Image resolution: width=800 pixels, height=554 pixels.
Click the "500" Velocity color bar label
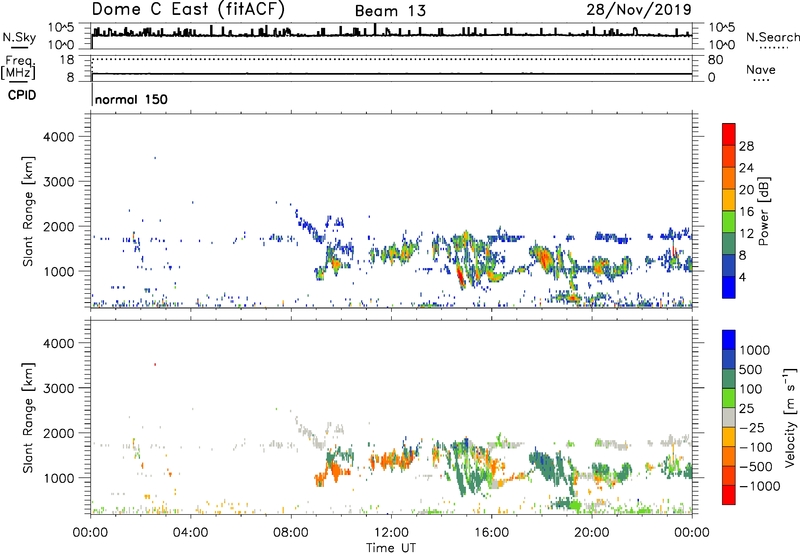[750, 370]
